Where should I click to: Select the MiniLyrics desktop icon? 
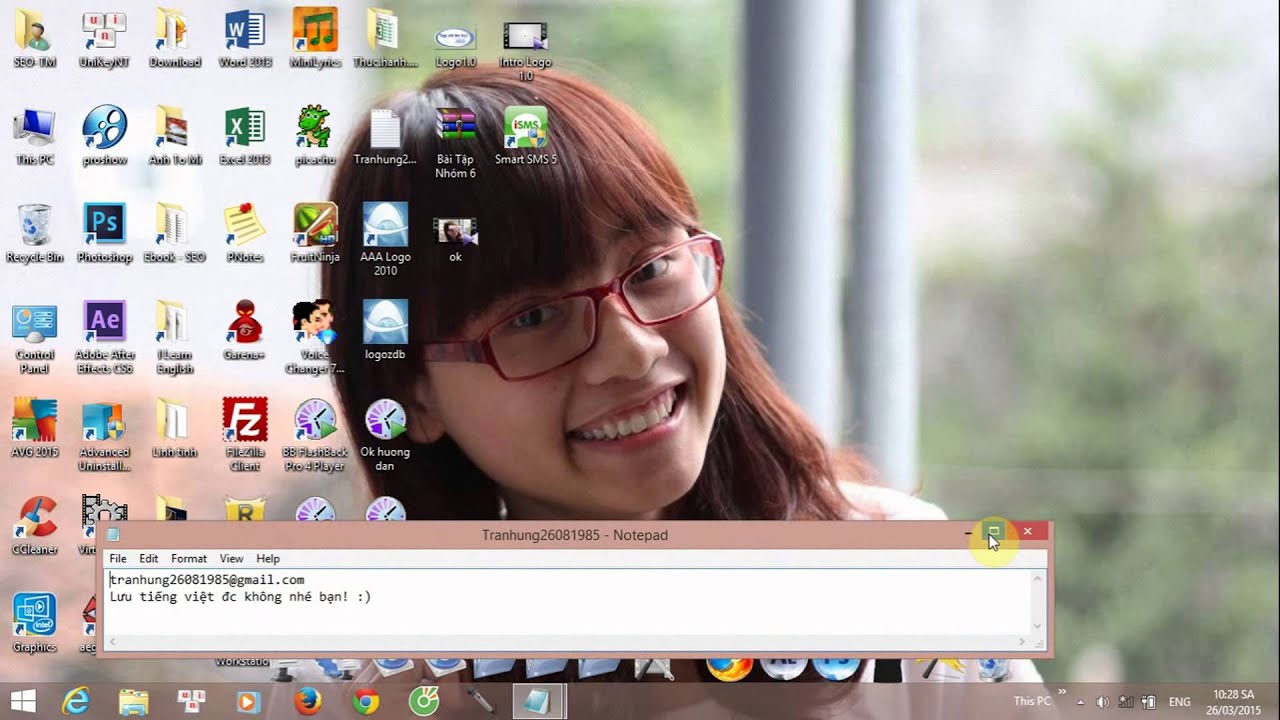[315, 39]
